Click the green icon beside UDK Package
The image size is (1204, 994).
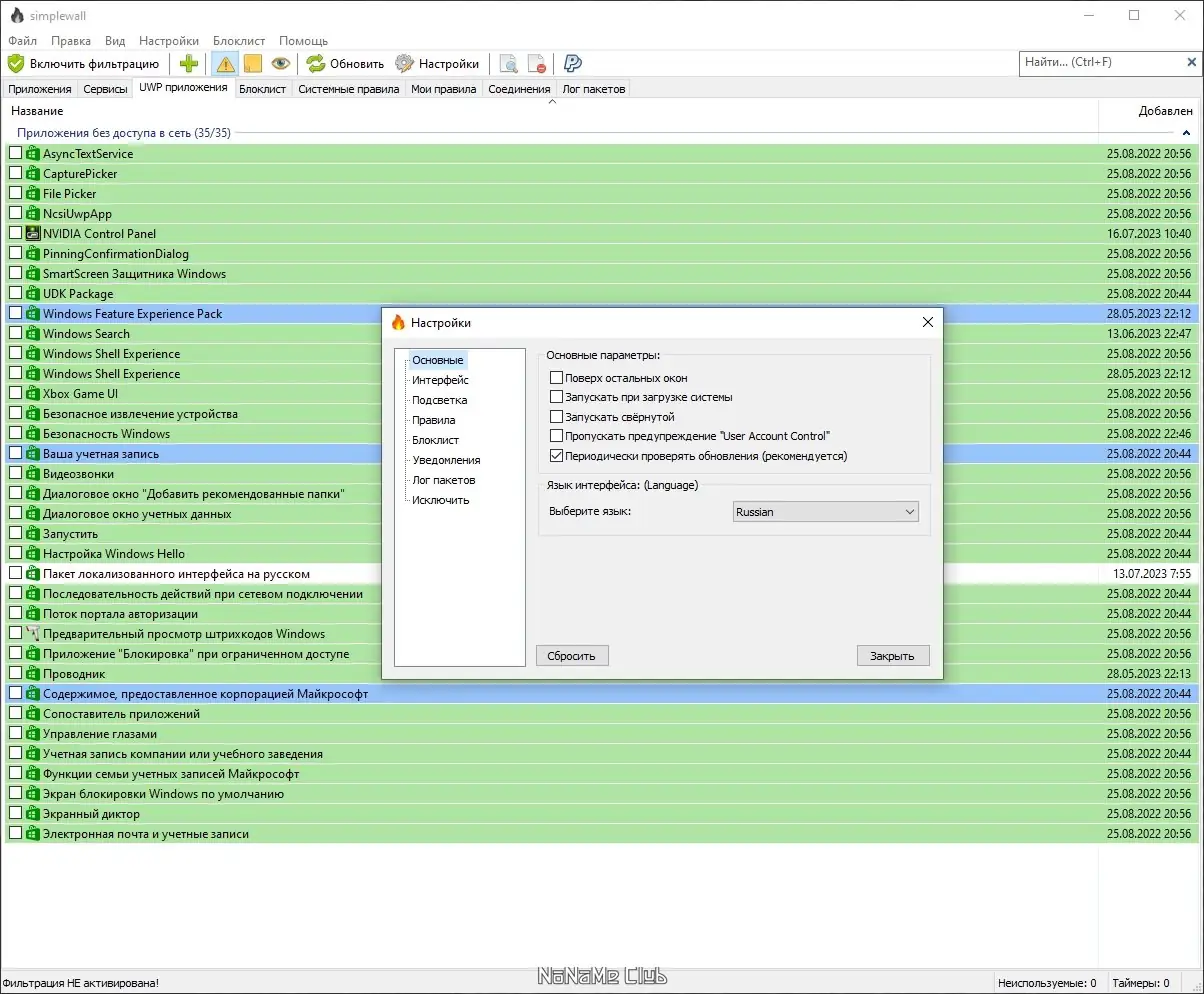pyautogui.click(x=32, y=293)
